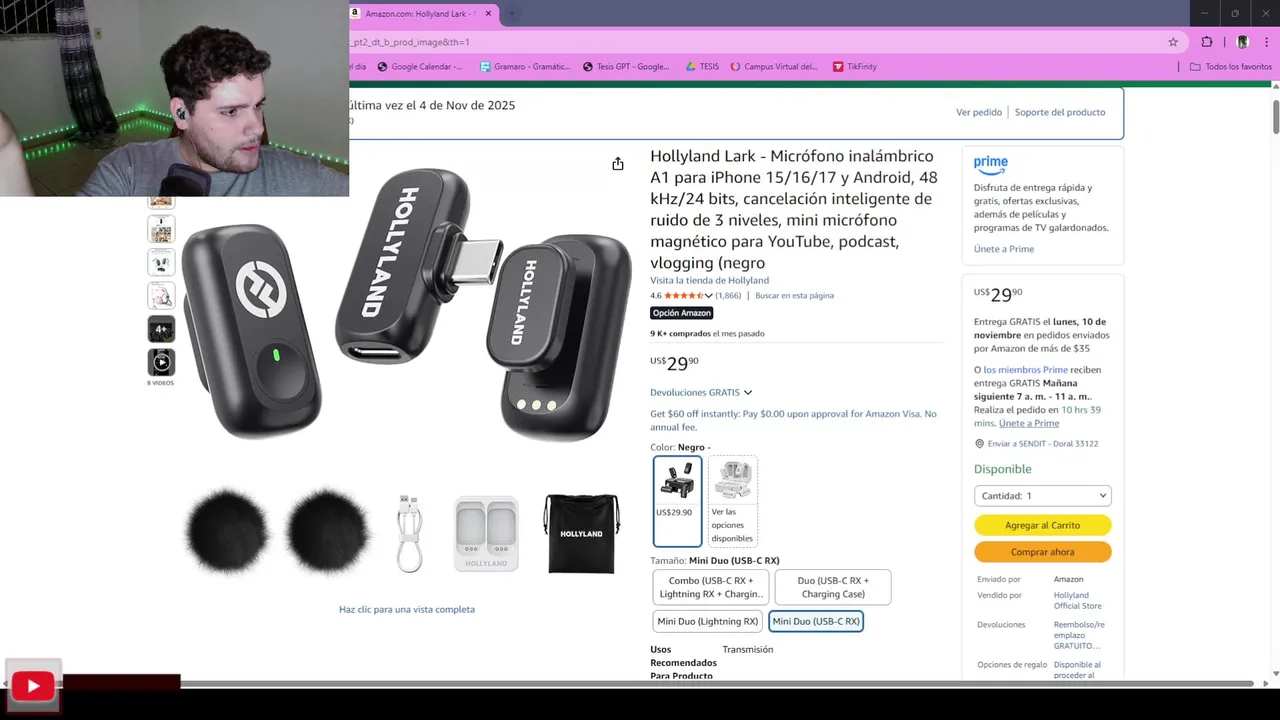
Task: Open the Cantidad quantity dropdown
Action: coord(1043,496)
